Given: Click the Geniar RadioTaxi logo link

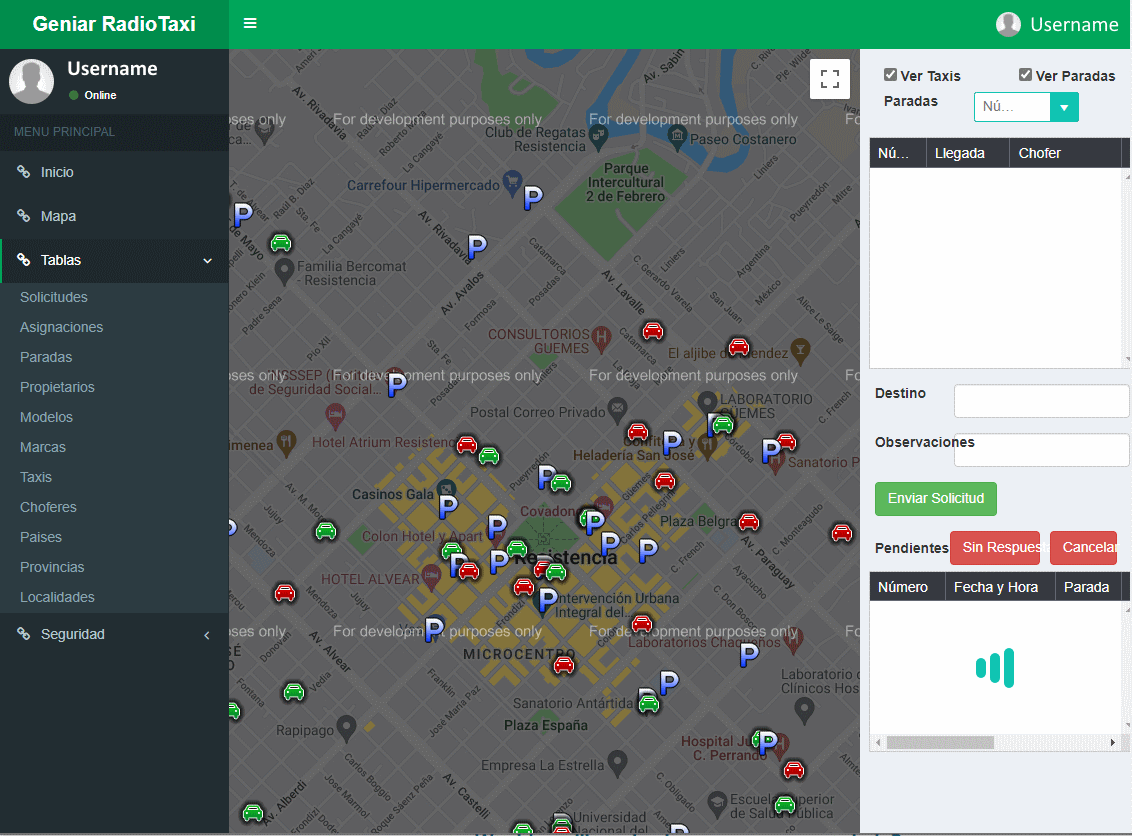Looking at the screenshot, I should coord(114,24).
